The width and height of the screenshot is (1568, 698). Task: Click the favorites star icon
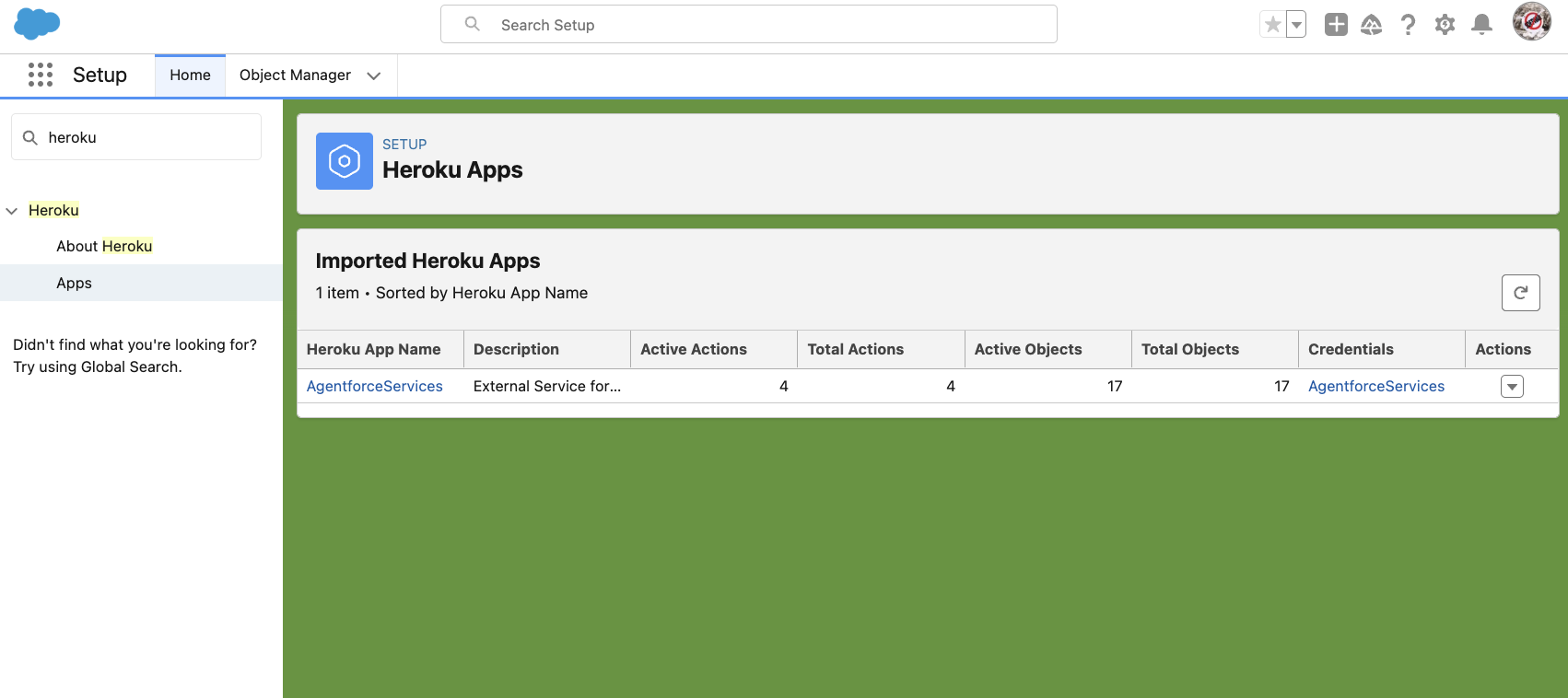point(1272,25)
